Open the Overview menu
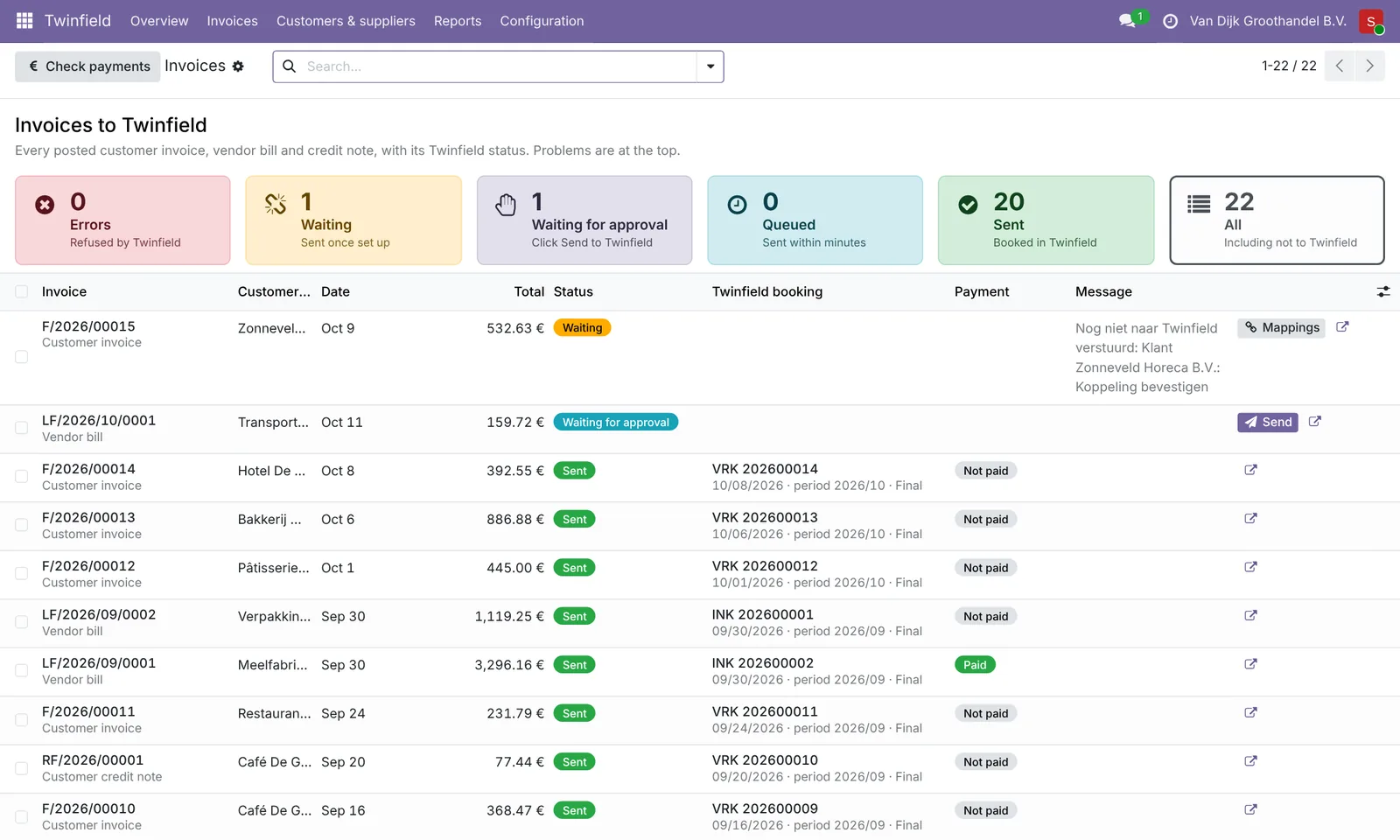The image size is (1400, 840). 159,21
